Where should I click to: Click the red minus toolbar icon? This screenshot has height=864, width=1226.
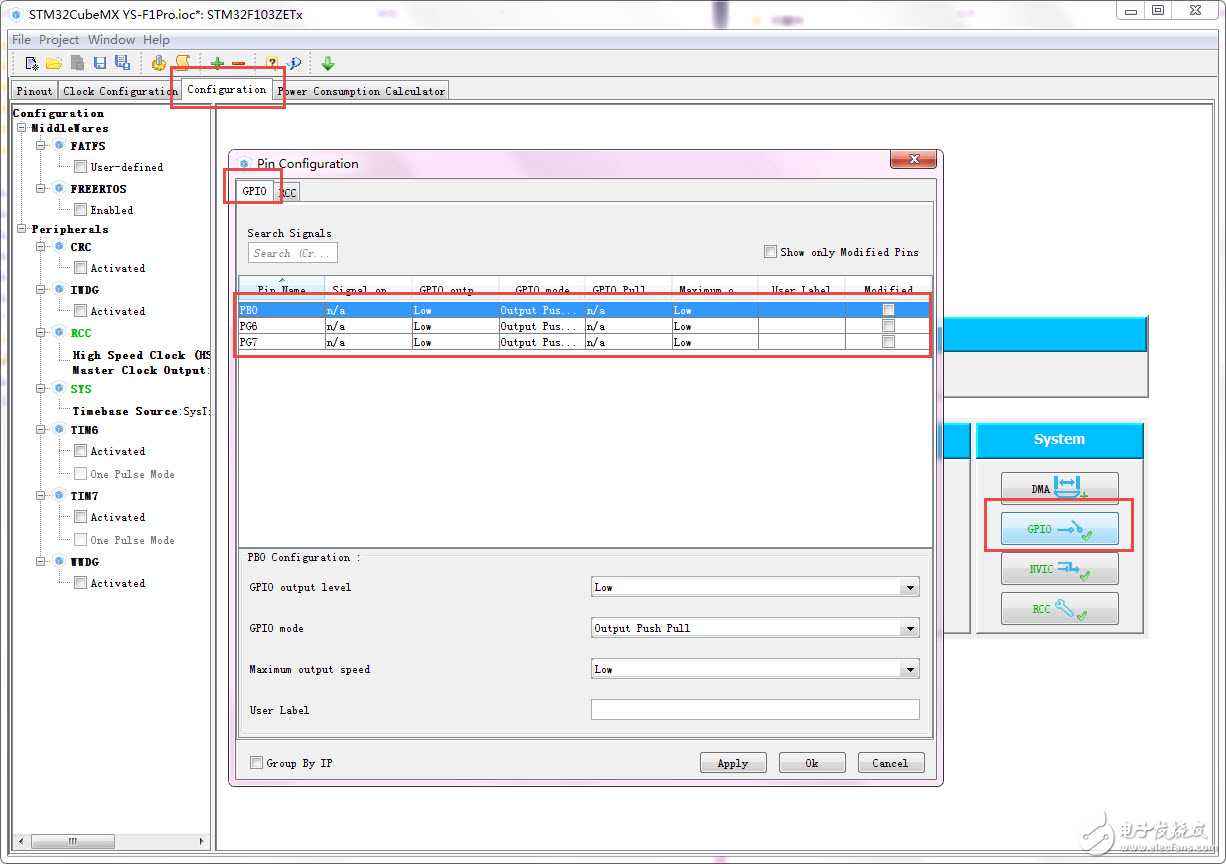(x=238, y=63)
